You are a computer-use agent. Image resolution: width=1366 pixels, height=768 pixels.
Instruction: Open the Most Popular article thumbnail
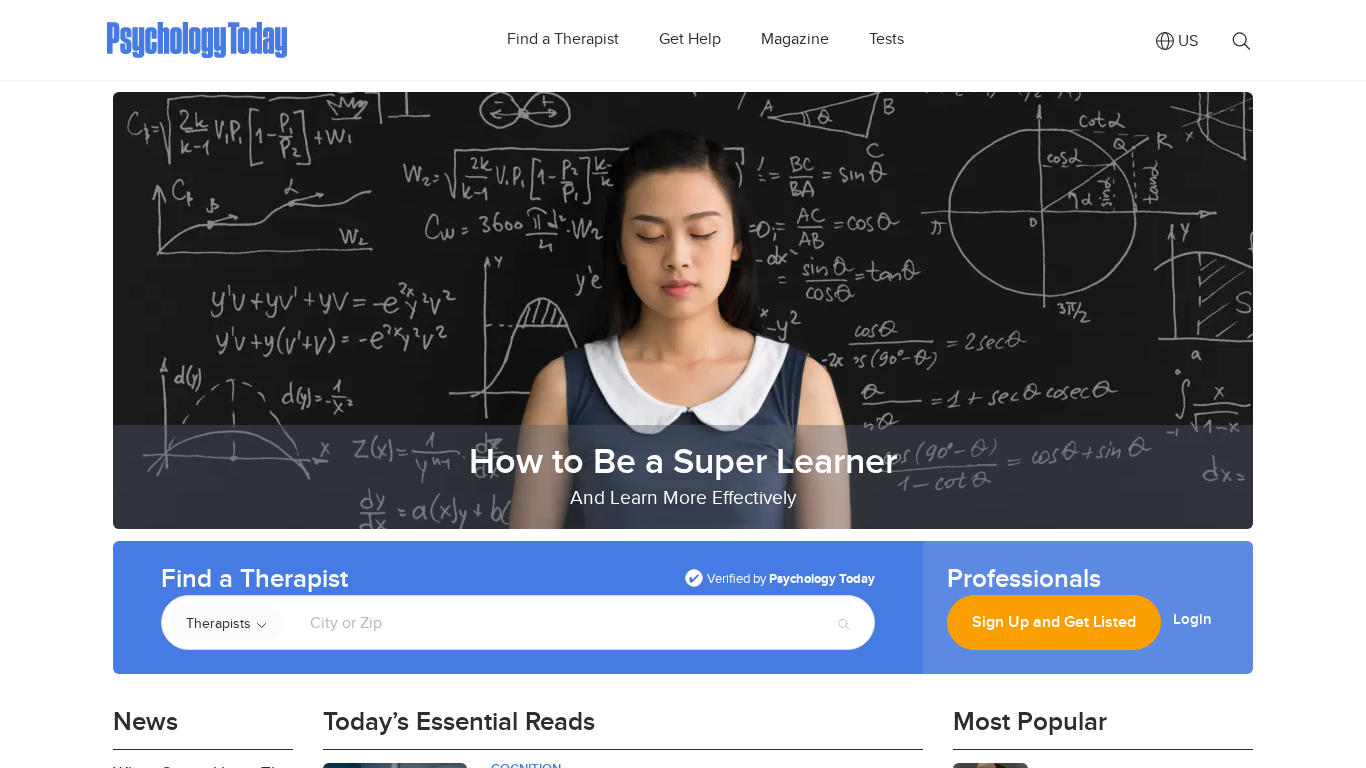[x=990, y=765]
